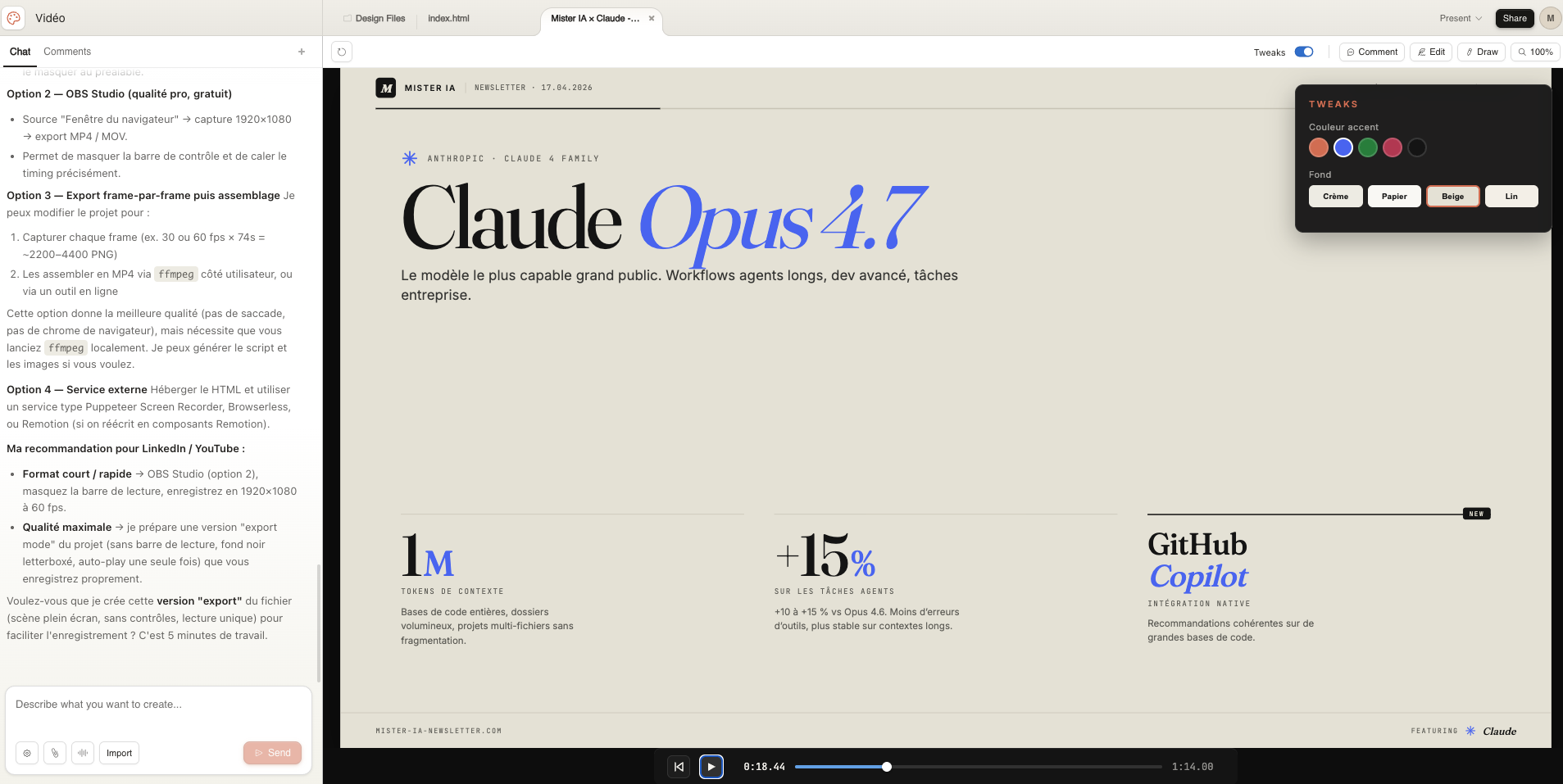Screen dimensions: 1563x784
Task: Select the Mister IA x Claude tab
Action: (595, 18)
